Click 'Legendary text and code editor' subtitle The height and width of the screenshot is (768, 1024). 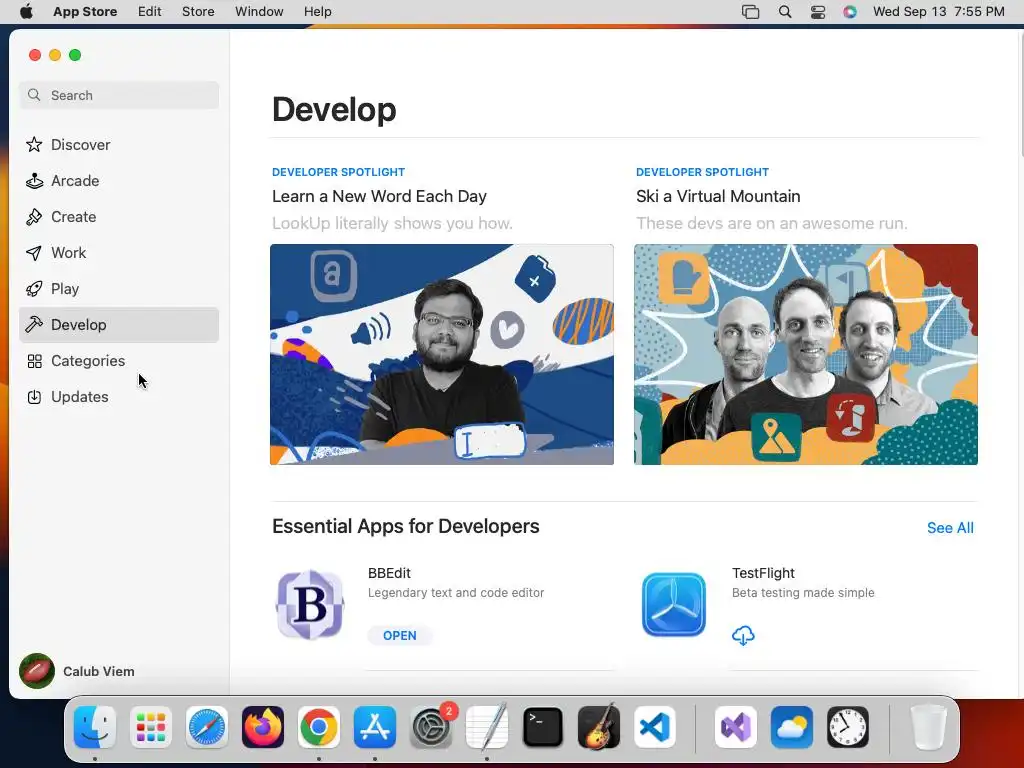pos(456,593)
